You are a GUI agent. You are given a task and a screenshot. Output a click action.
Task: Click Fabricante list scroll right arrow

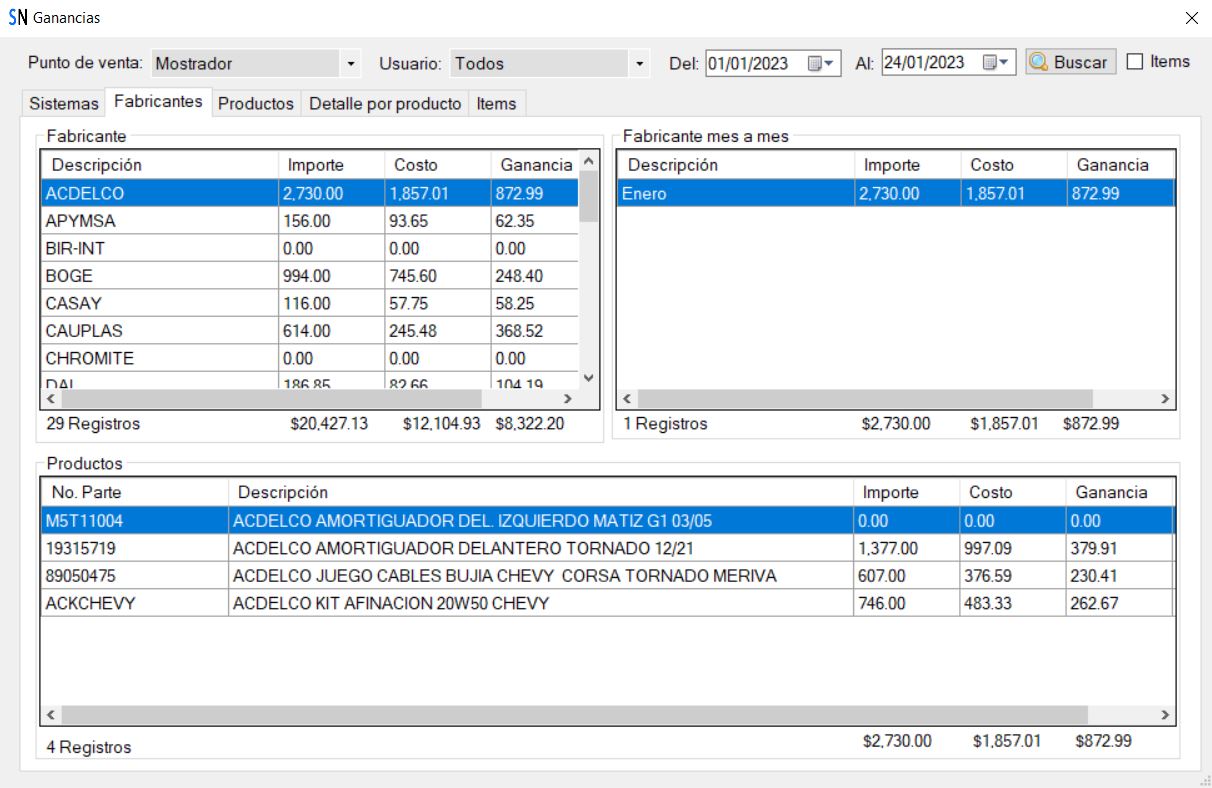point(568,399)
